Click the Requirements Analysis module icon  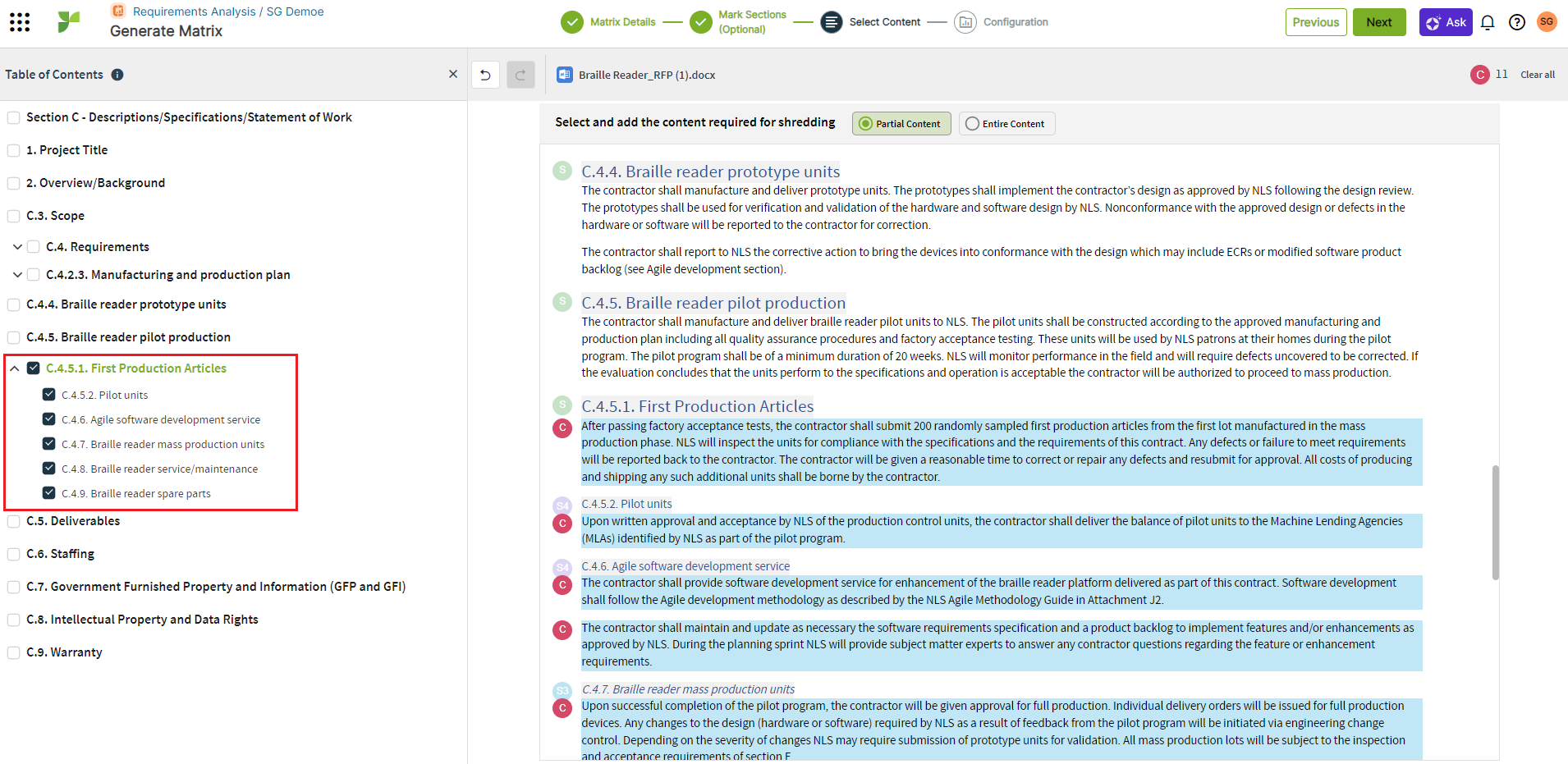(118, 11)
